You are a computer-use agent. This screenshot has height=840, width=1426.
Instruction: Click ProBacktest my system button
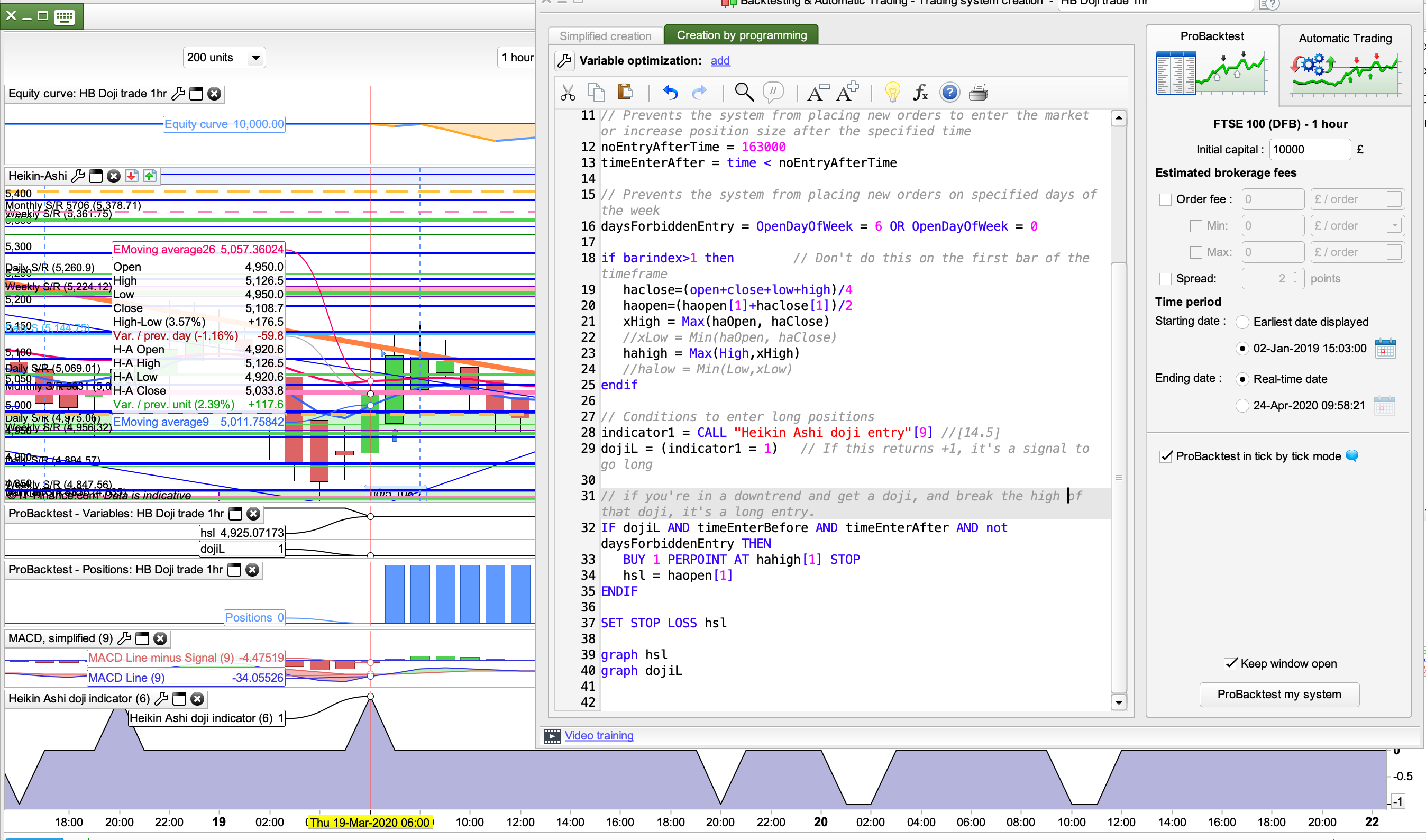click(1279, 694)
